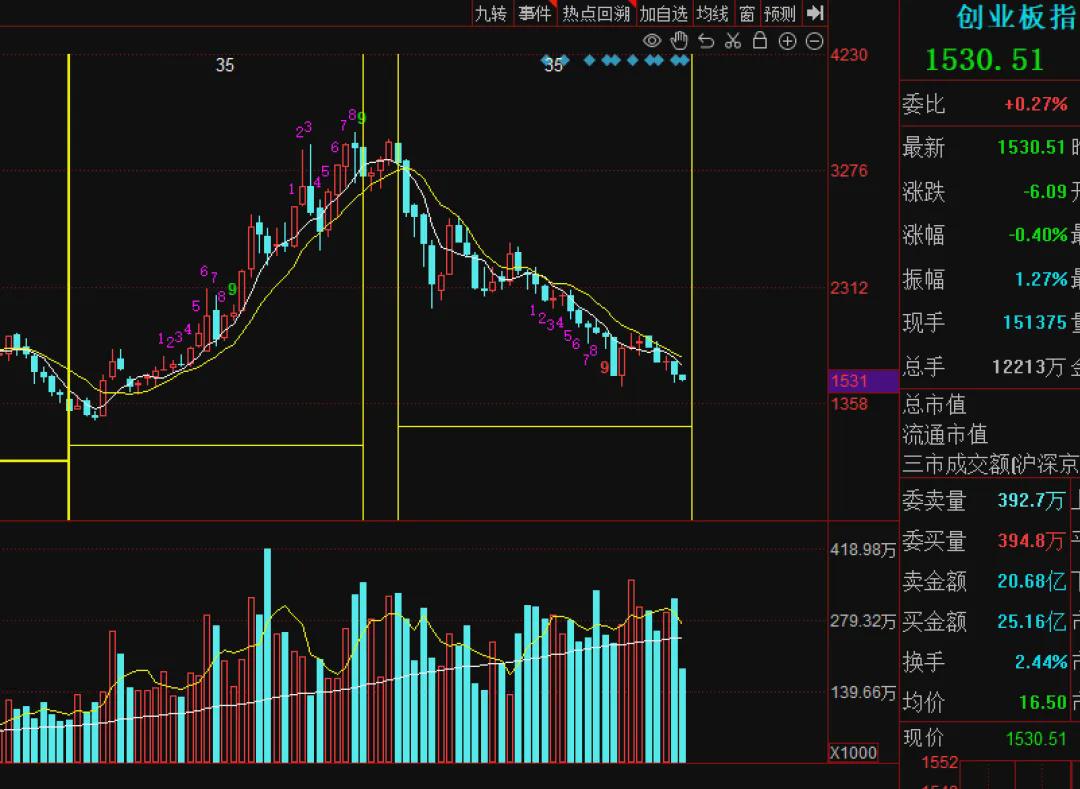
Task: Open 热点回溯 hotspot review
Action: (x=596, y=14)
